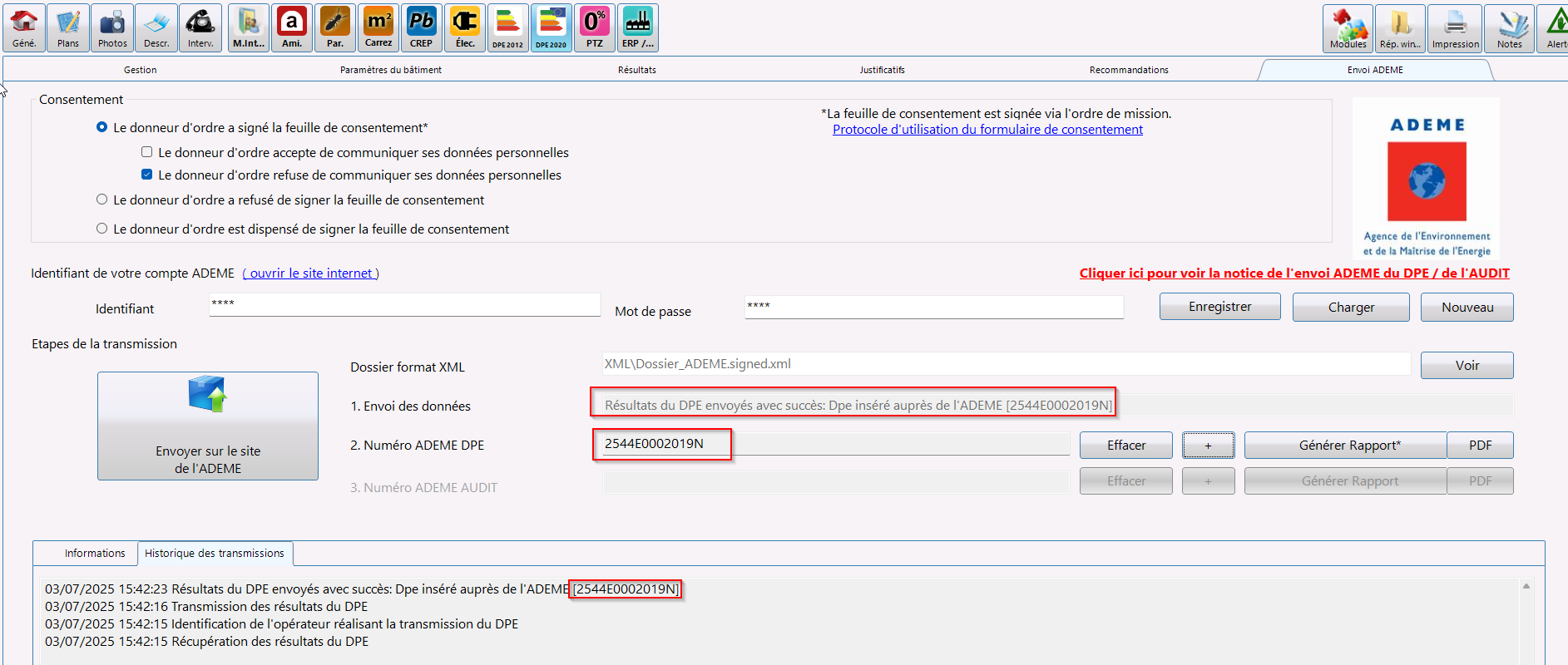Screen dimensions: 1568x665
Task: Click Générer Rapport* for DPE
Action: click(x=1346, y=445)
